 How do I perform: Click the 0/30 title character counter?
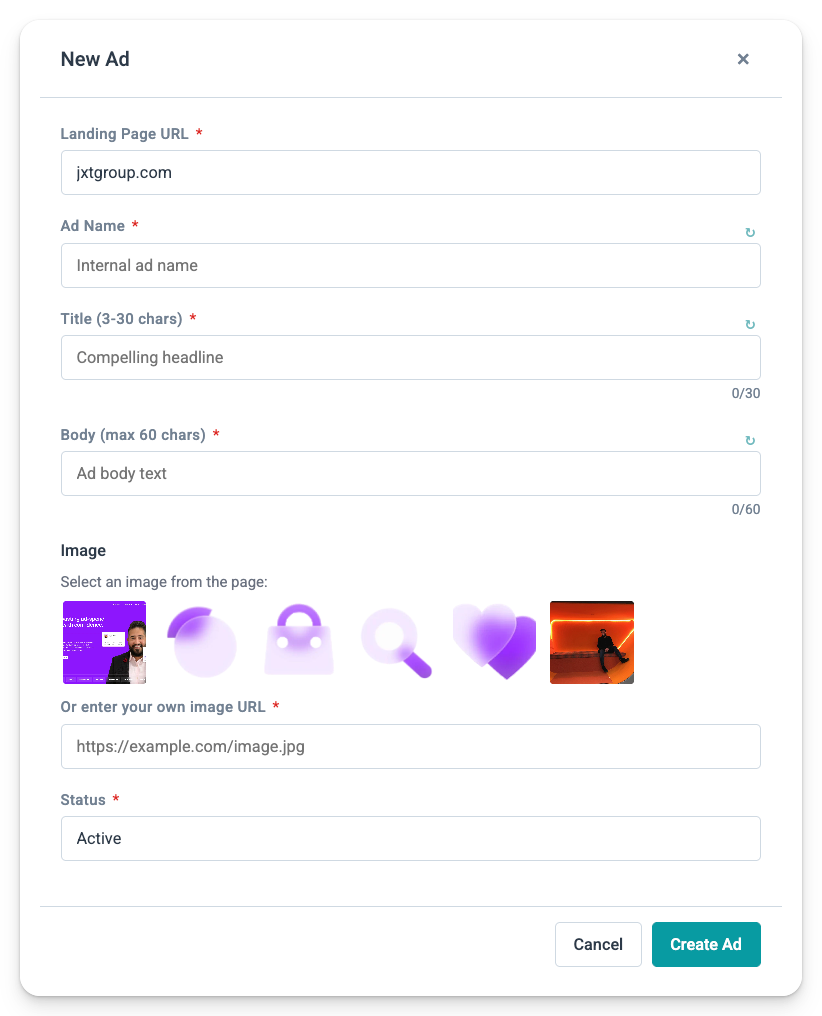coord(746,393)
